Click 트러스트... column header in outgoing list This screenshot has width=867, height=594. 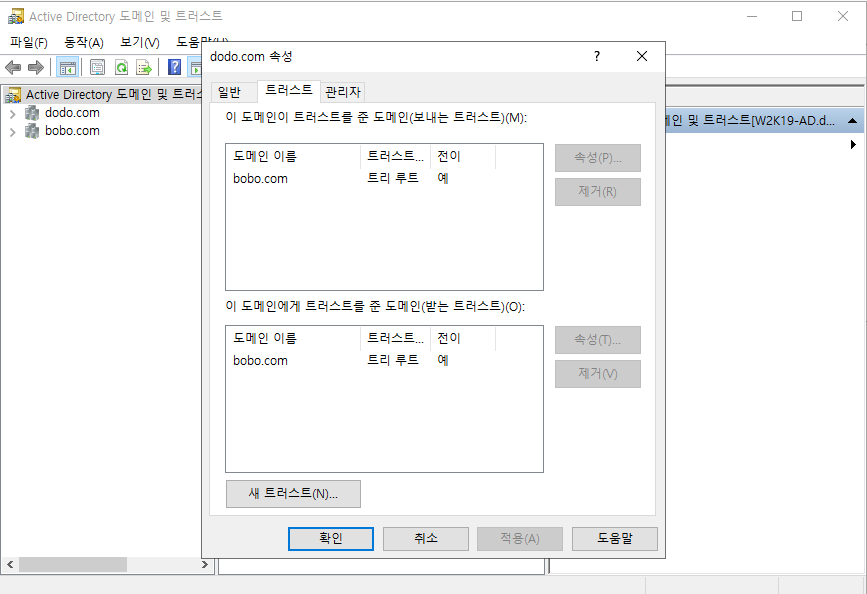coord(395,157)
